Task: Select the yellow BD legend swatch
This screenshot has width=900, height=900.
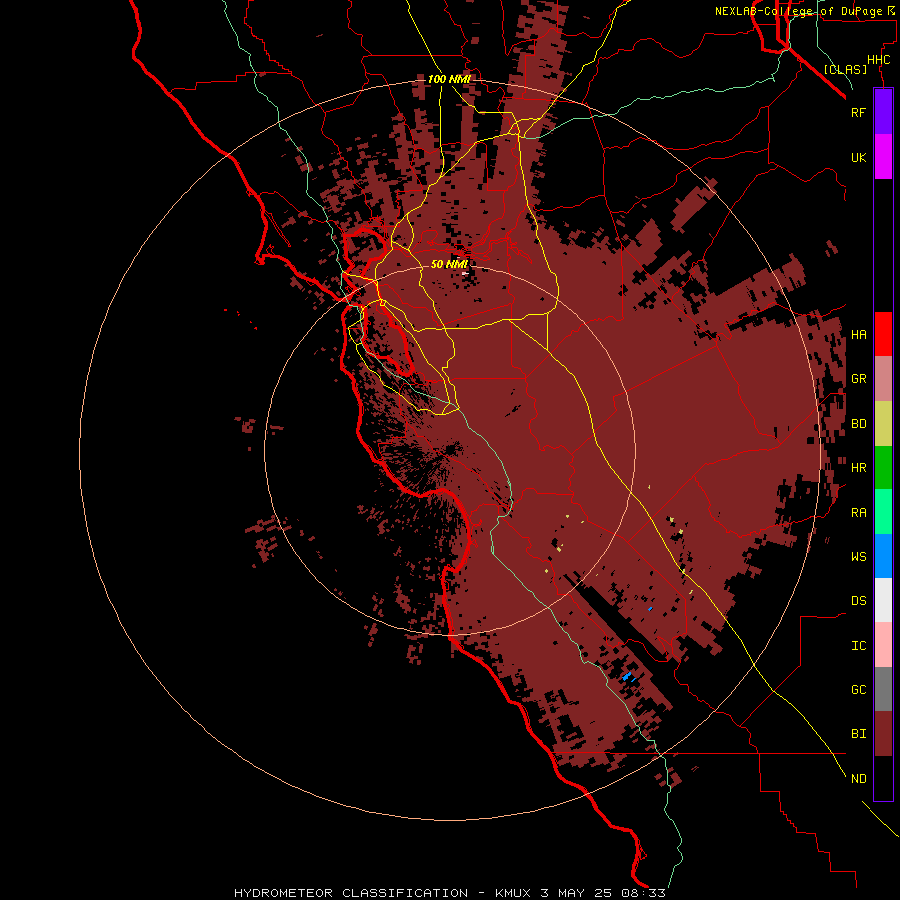Action: [x=883, y=423]
